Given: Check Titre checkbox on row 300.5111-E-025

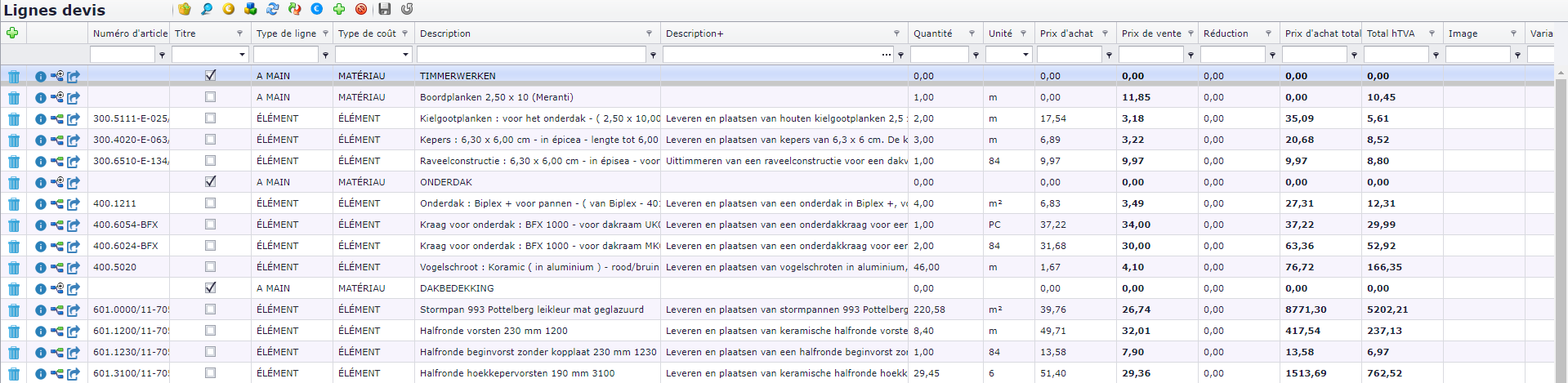Looking at the screenshot, I should point(210,118).
